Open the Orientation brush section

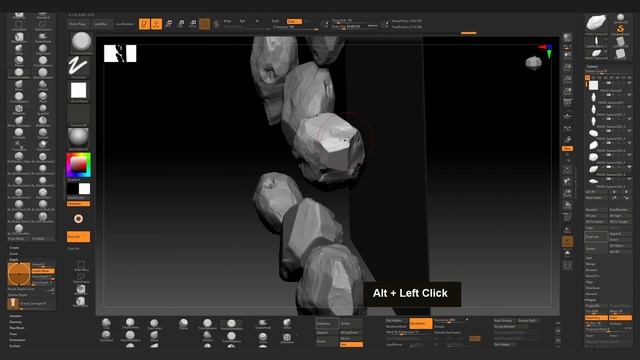17,340
